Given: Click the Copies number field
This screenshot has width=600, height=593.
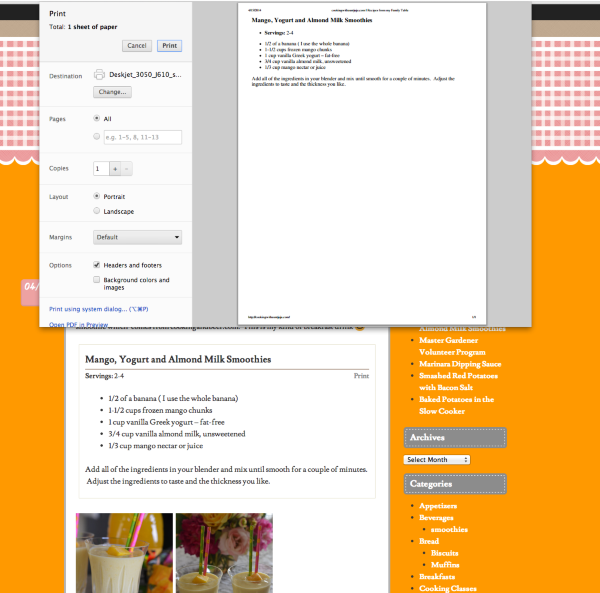Looking at the screenshot, I should [x=101, y=168].
